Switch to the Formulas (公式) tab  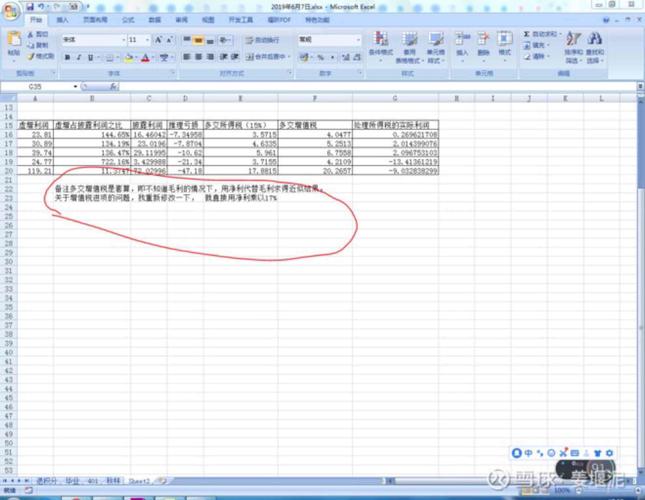(128, 20)
